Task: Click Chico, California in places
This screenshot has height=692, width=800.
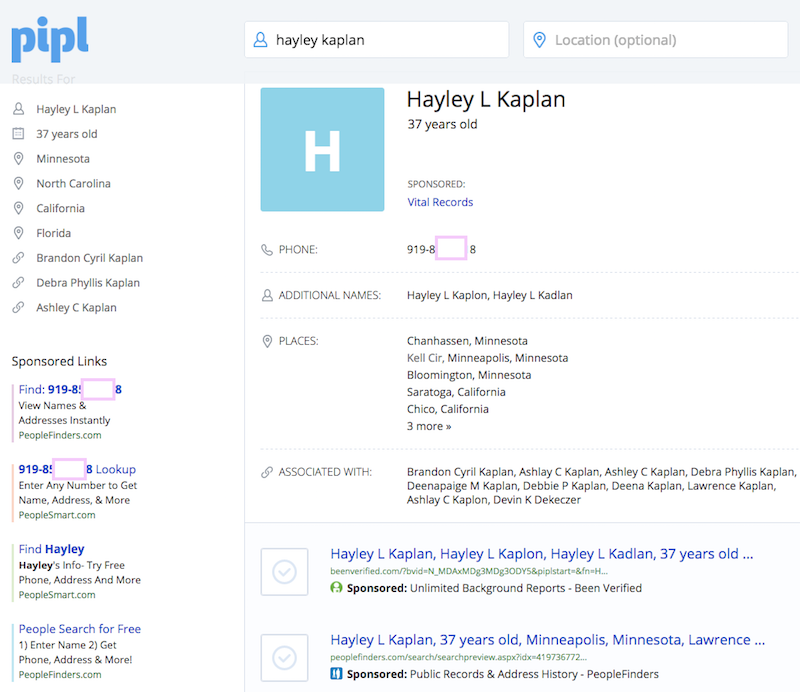Action: pyautogui.click(x=447, y=409)
